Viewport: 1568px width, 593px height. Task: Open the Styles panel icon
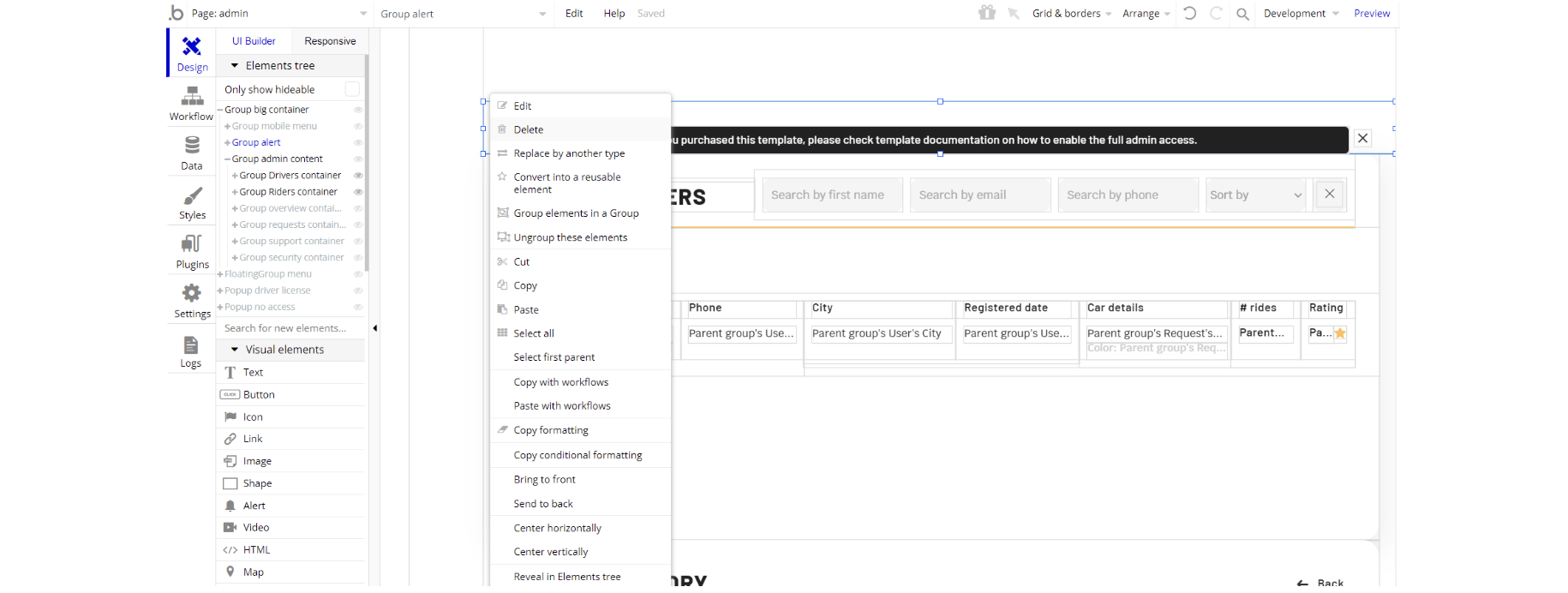[x=192, y=202]
